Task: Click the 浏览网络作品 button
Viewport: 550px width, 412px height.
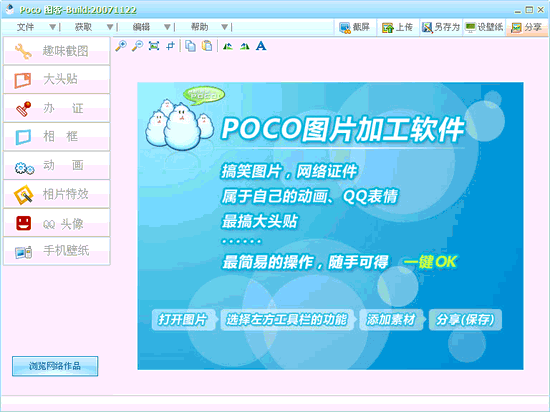Action: point(55,366)
